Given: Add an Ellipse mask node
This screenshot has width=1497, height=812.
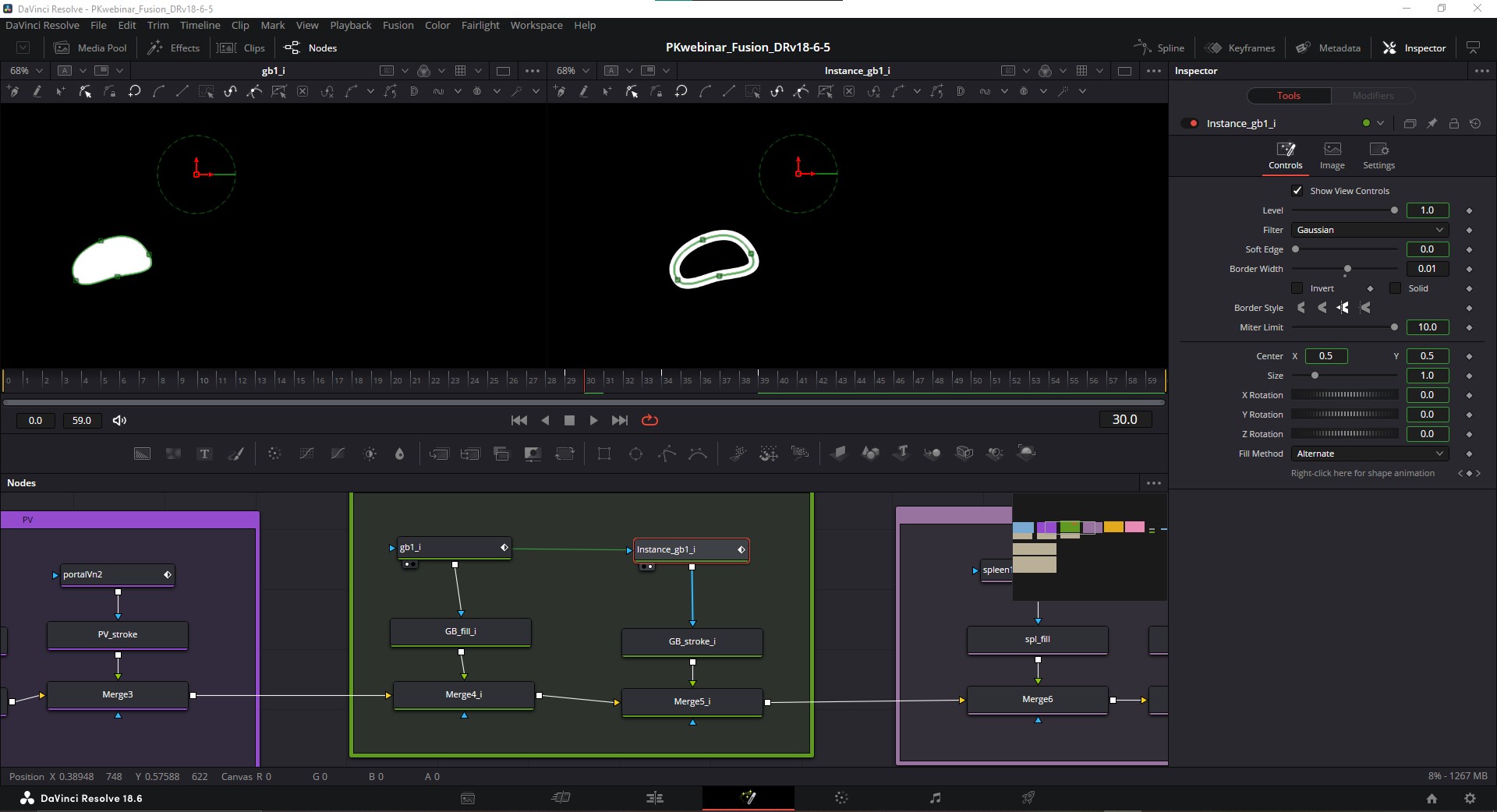Looking at the screenshot, I should pos(635,454).
